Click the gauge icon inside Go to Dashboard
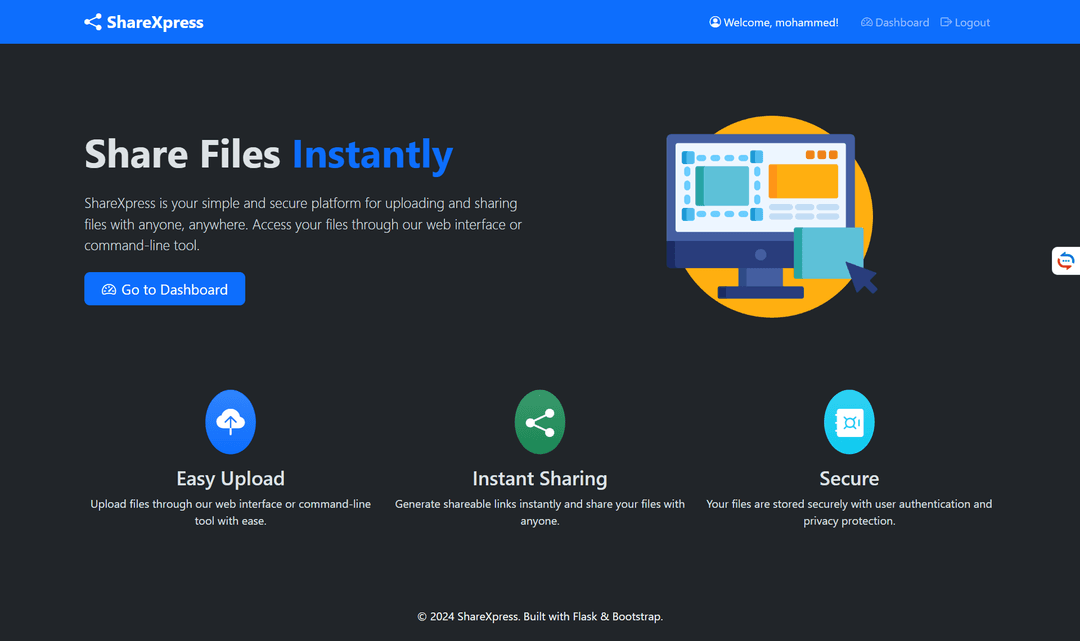This screenshot has height=641, width=1080. 109,289
